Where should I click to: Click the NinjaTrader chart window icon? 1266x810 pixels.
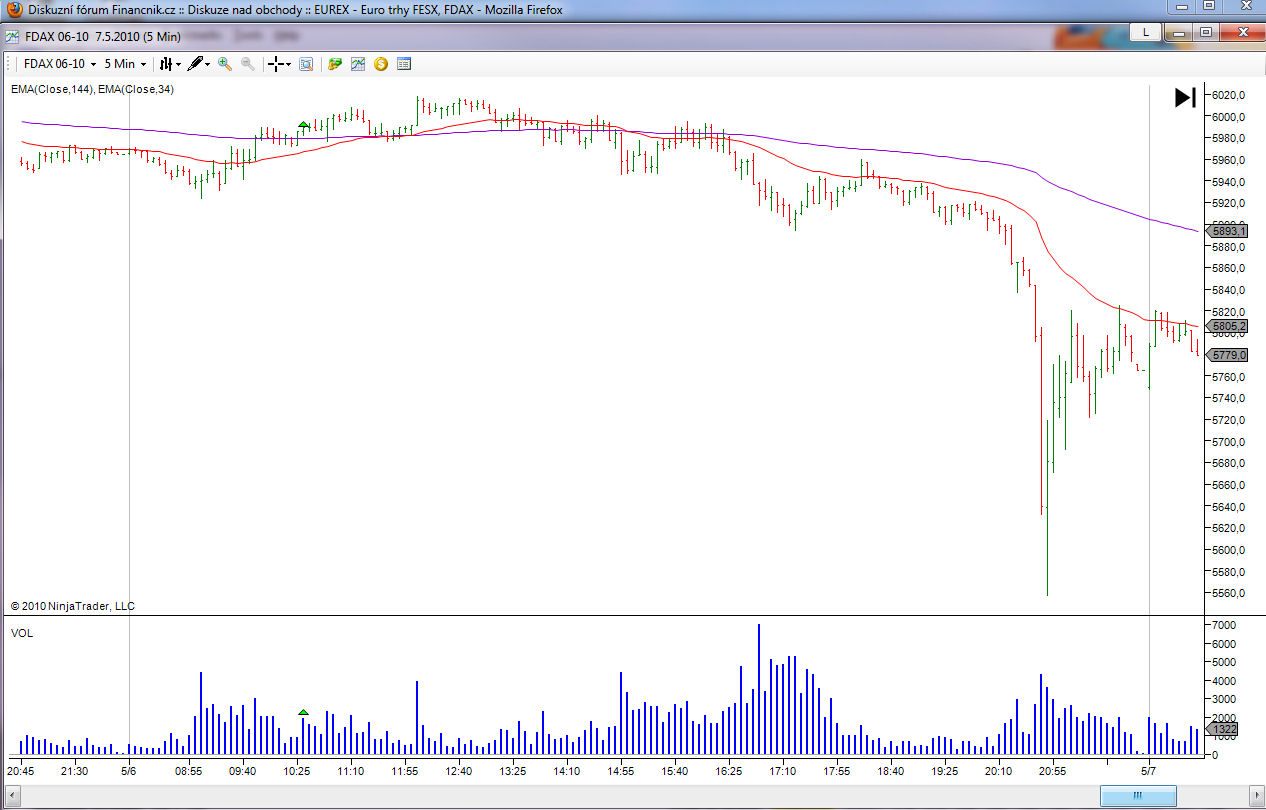pyautogui.click(x=12, y=36)
